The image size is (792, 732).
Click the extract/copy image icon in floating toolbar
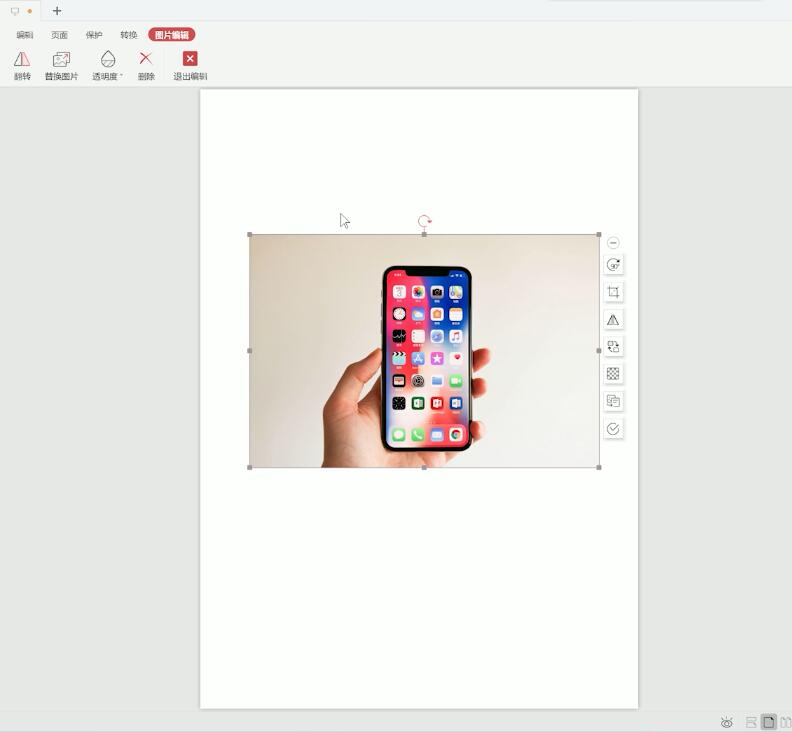click(x=613, y=401)
